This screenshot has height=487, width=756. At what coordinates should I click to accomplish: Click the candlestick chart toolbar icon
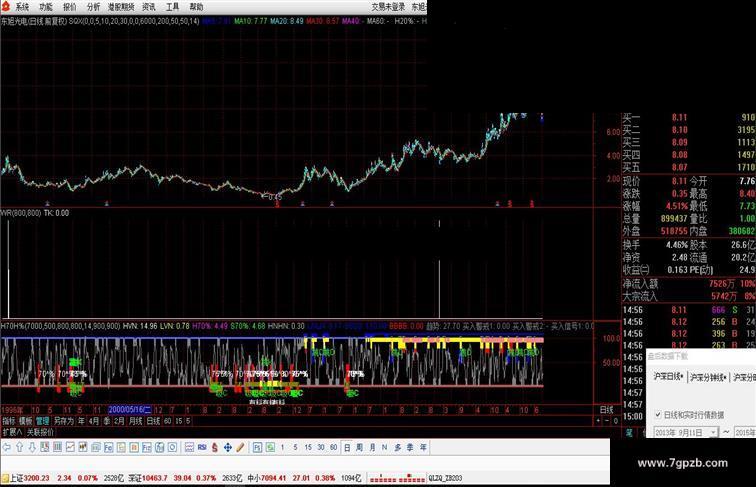coord(83,447)
